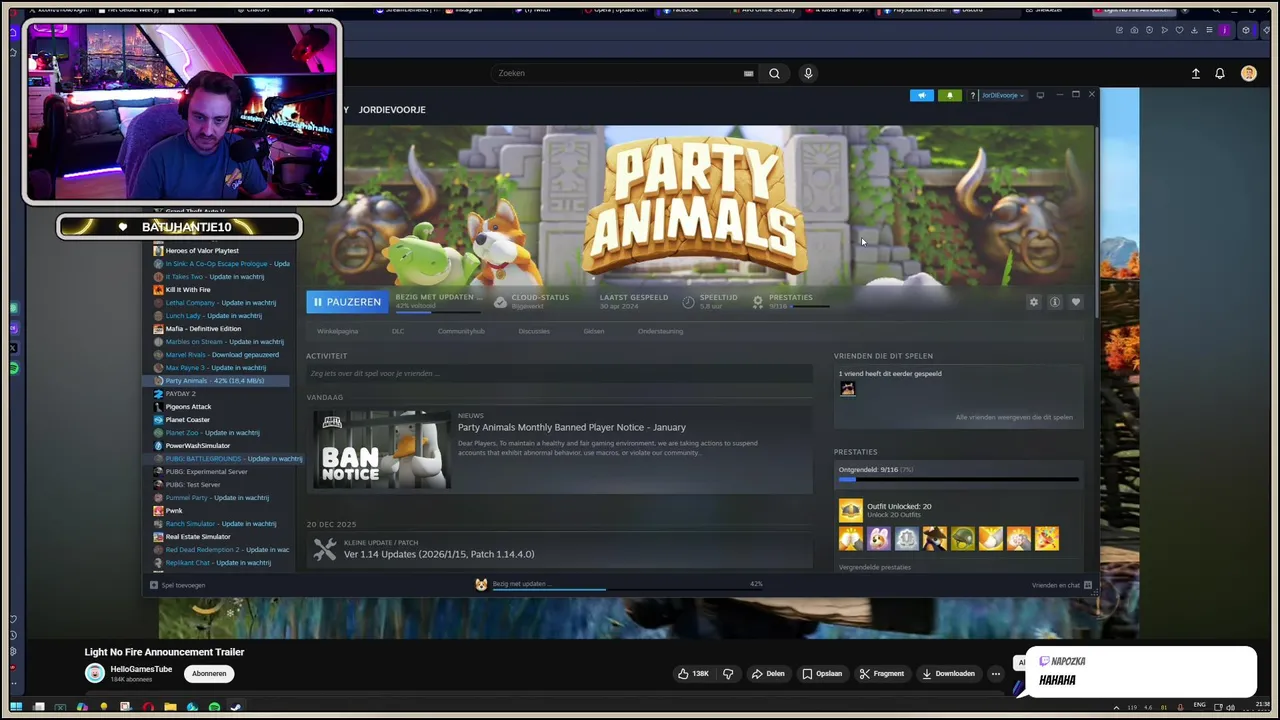
Task: Click the Speeltijd clock icon
Action: click(x=689, y=301)
